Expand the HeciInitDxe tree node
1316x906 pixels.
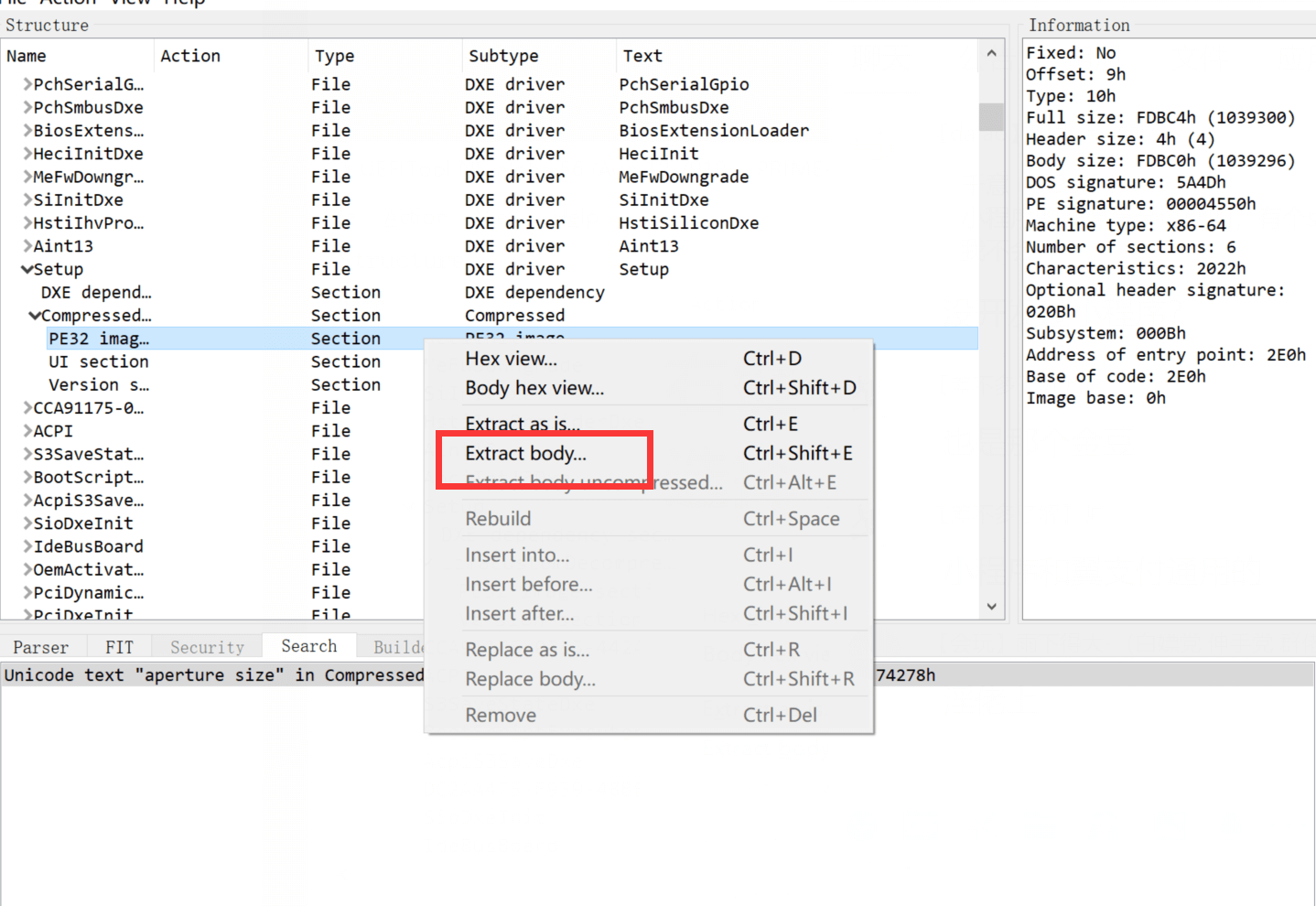pyautogui.click(x=27, y=154)
